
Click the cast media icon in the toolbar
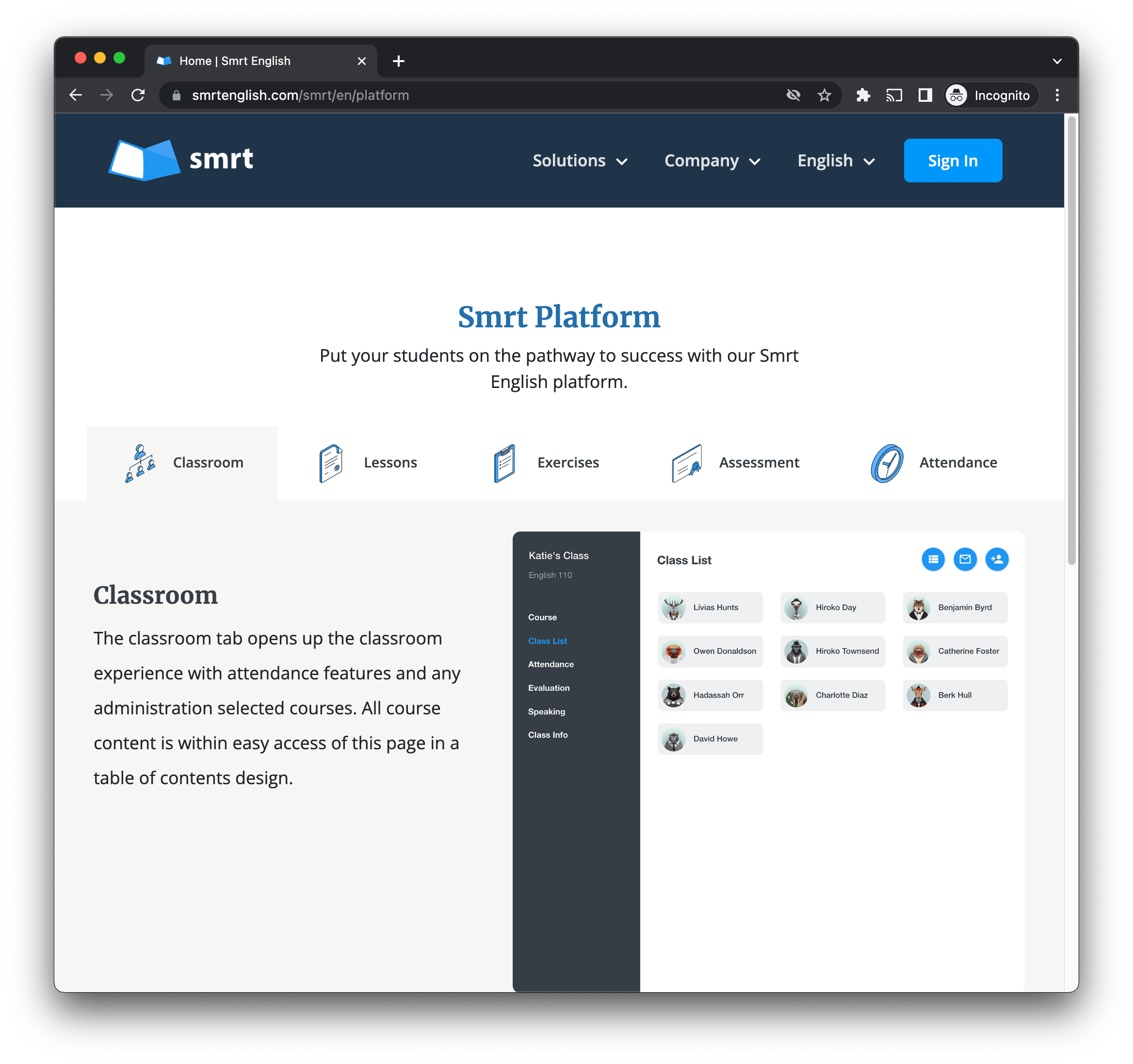[893, 95]
